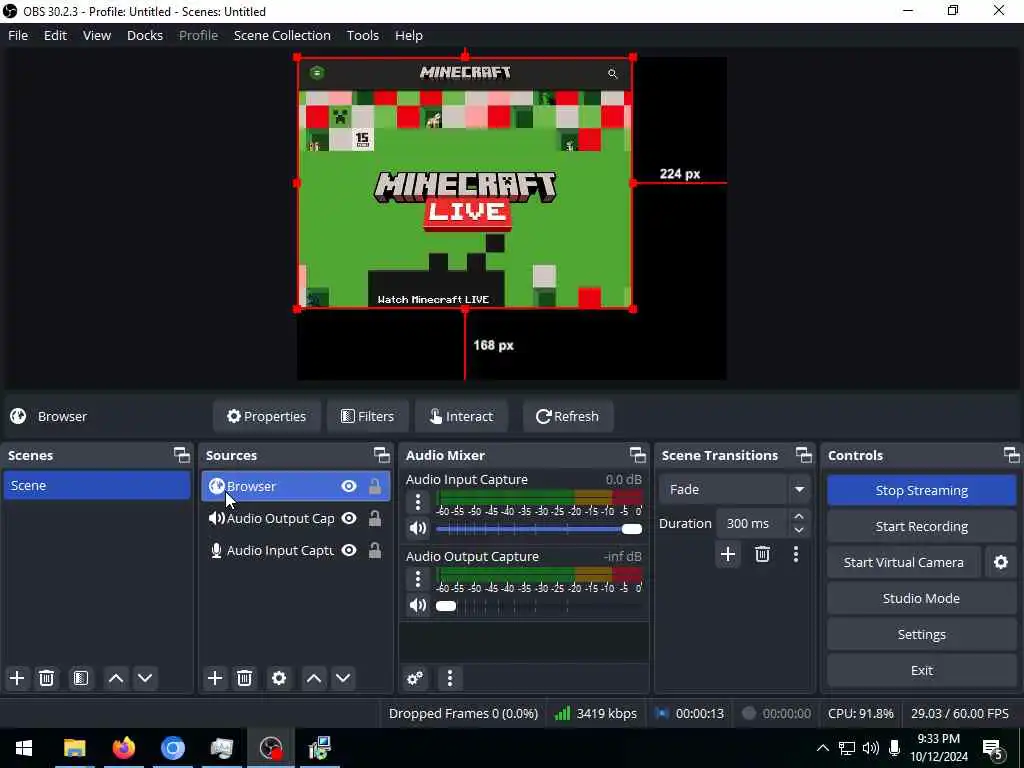Hide the Browser source eye icon
Image resolution: width=1024 pixels, height=768 pixels.
click(x=349, y=486)
